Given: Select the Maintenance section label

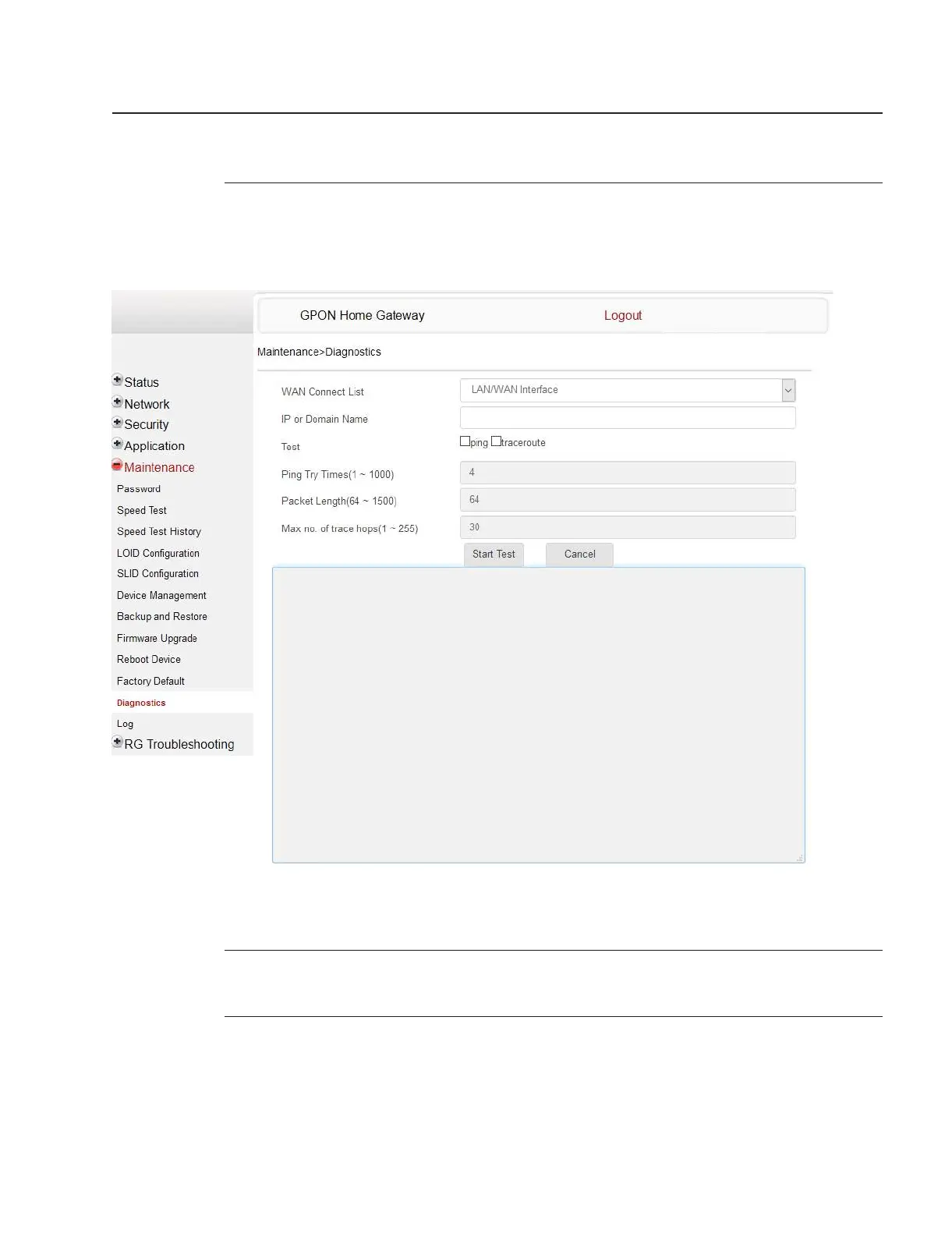Looking at the screenshot, I should (x=159, y=468).
